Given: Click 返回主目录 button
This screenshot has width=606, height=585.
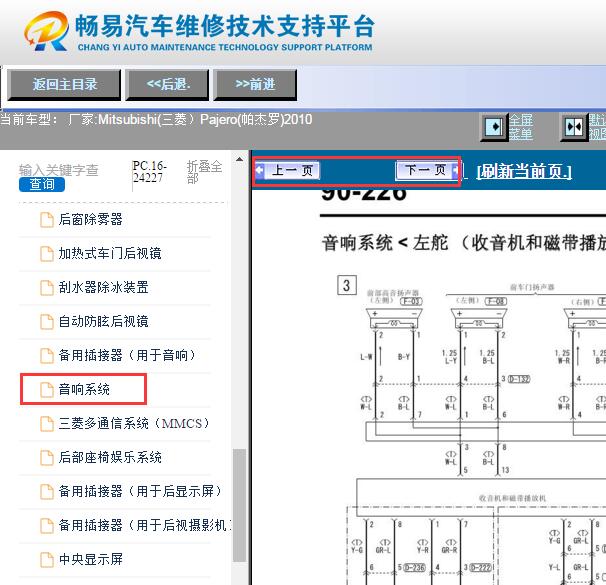Looking at the screenshot, I should tap(64, 84).
